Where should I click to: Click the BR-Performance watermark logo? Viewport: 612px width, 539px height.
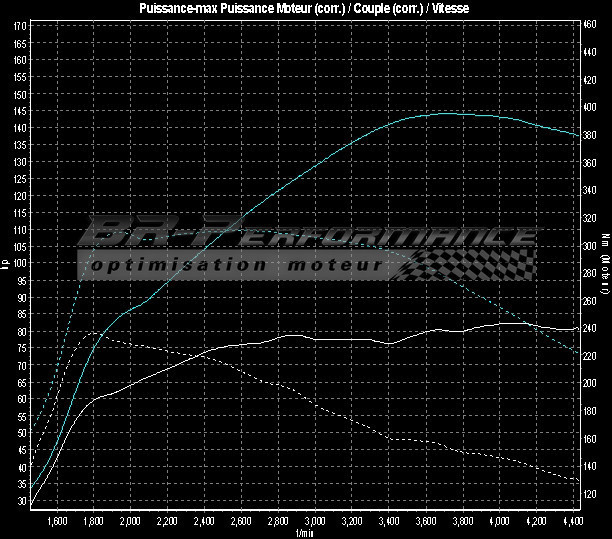pyautogui.click(x=310, y=236)
